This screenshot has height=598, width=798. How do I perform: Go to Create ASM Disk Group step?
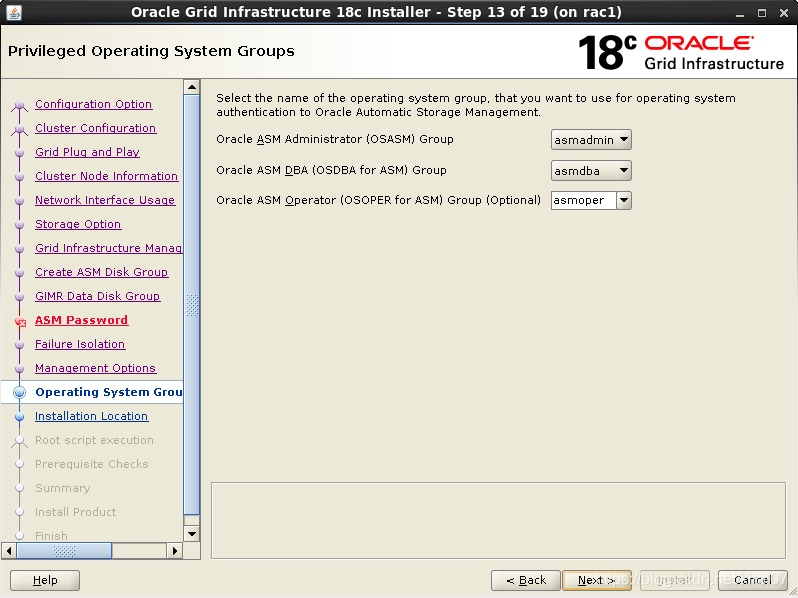101,272
